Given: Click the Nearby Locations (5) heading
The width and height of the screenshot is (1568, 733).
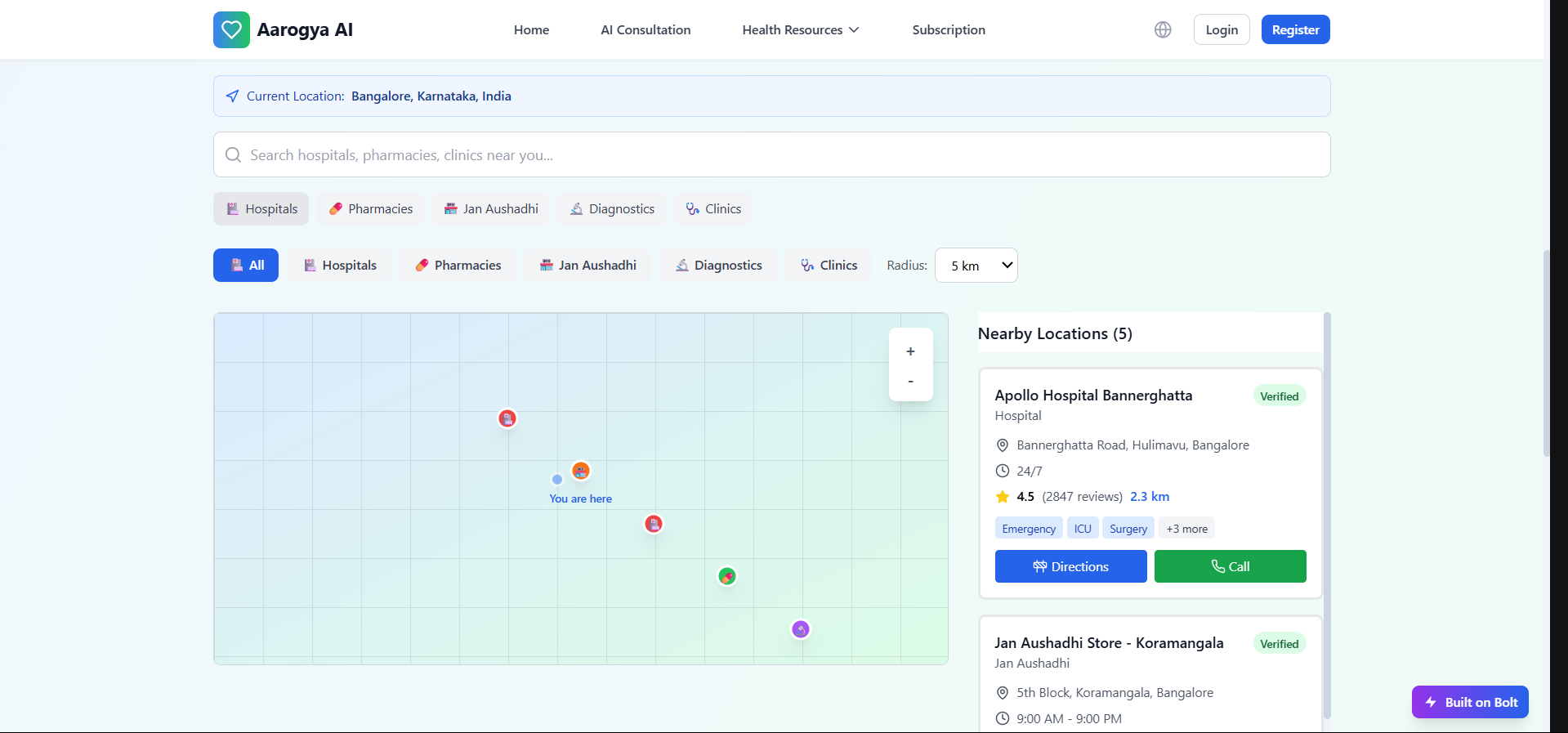Looking at the screenshot, I should [x=1055, y=333].
